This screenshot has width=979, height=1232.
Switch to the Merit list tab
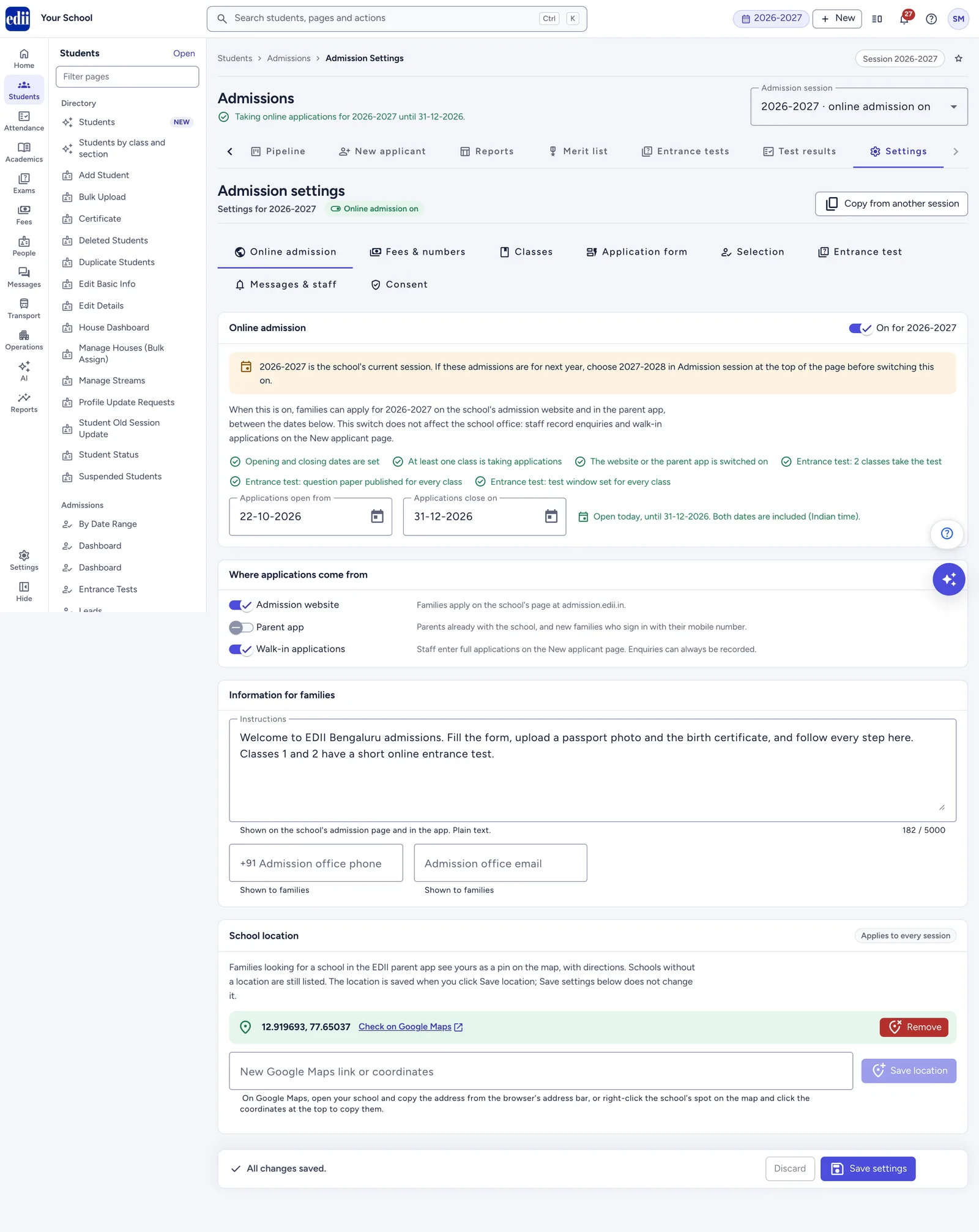(578, 152)
